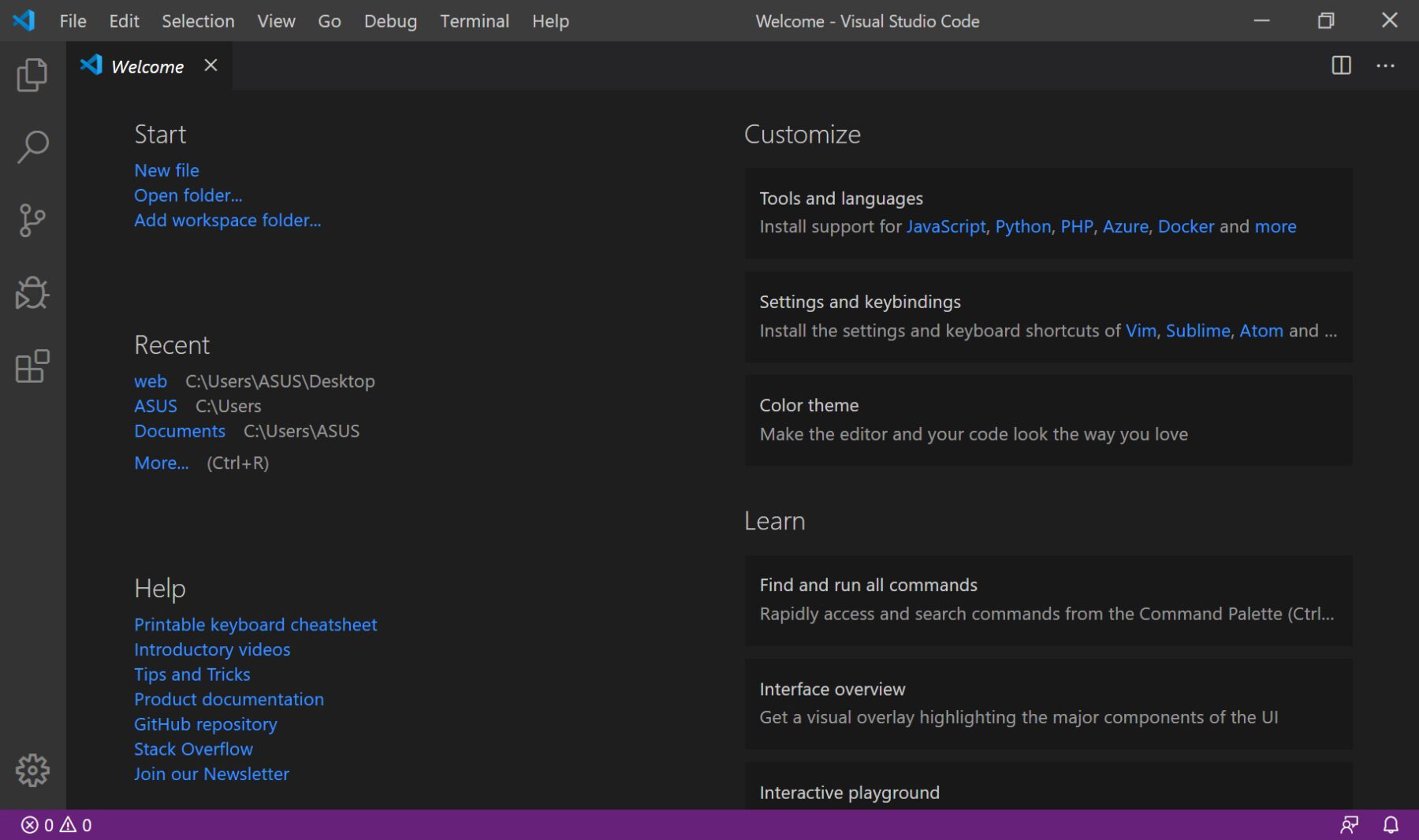Select the Welcome tab
This screenshot has height=840, width=1419.
147,66
